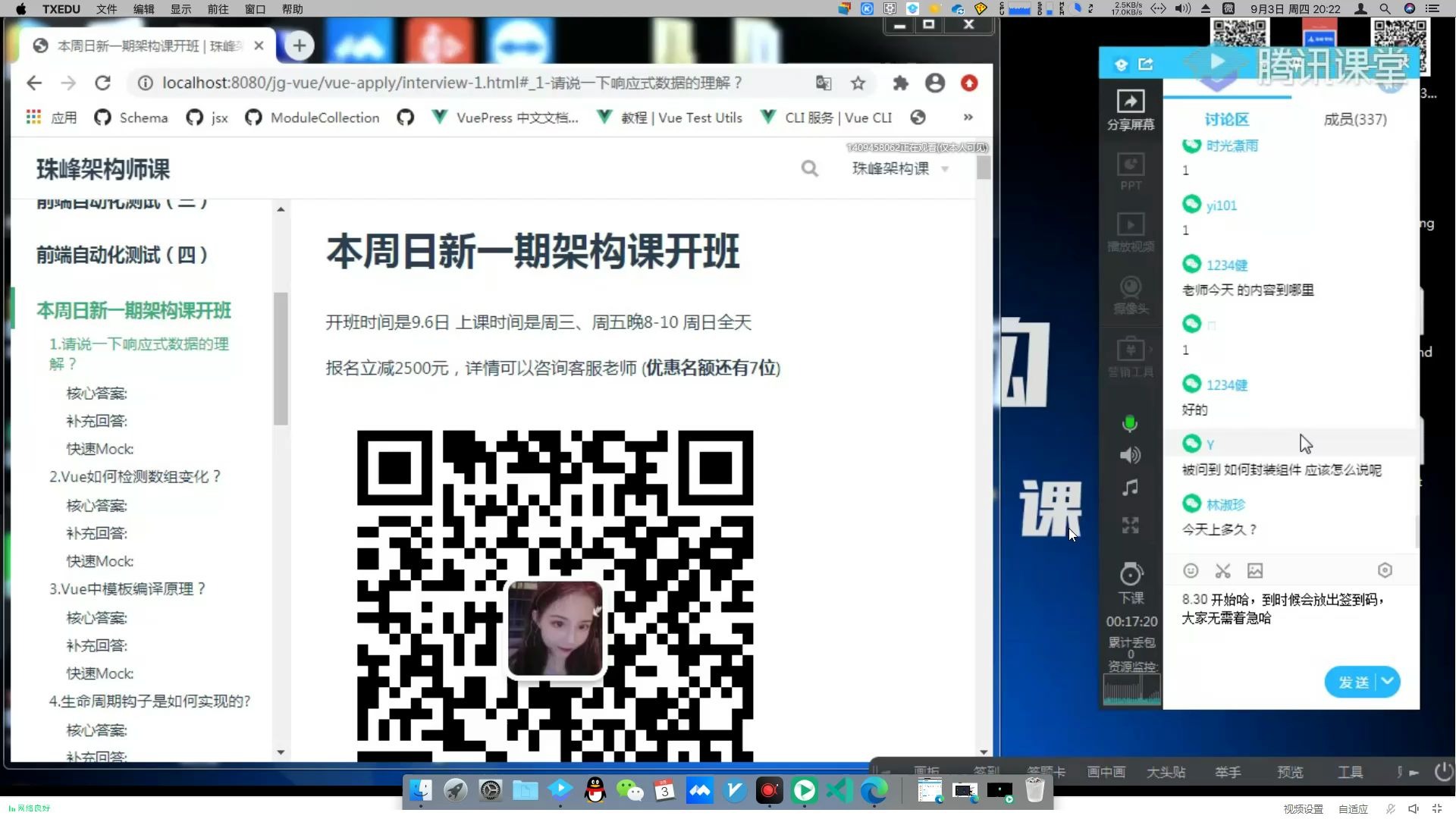Open the browser profile account icon

pyautogui.click(x=935, y=83)
